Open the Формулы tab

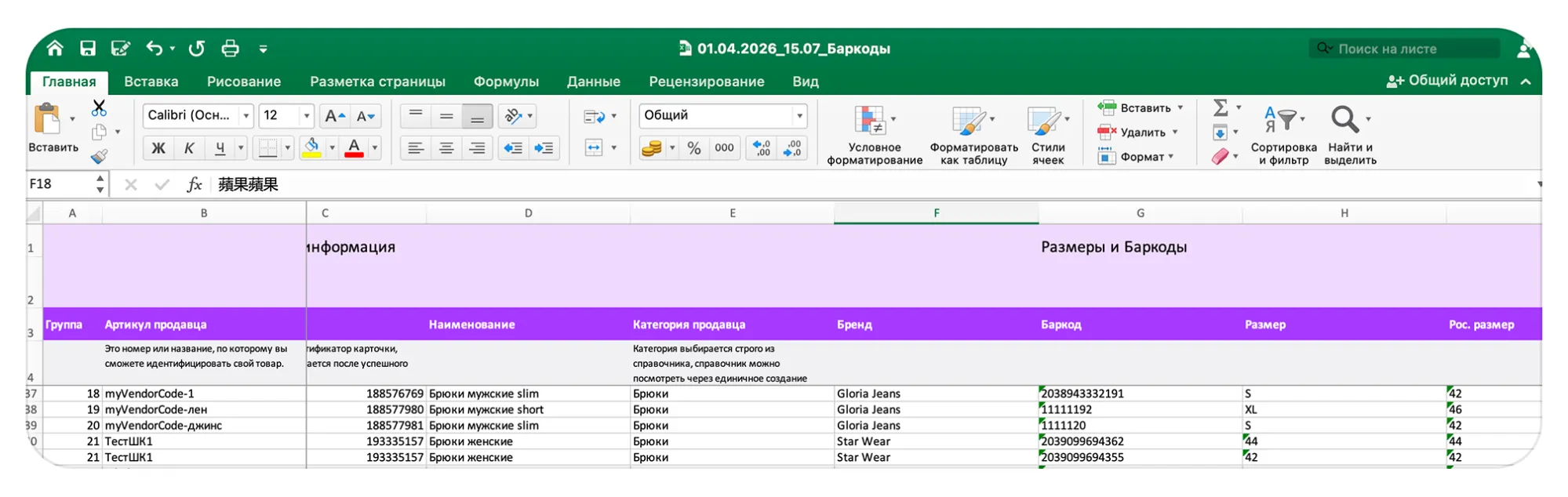[506, 82]
